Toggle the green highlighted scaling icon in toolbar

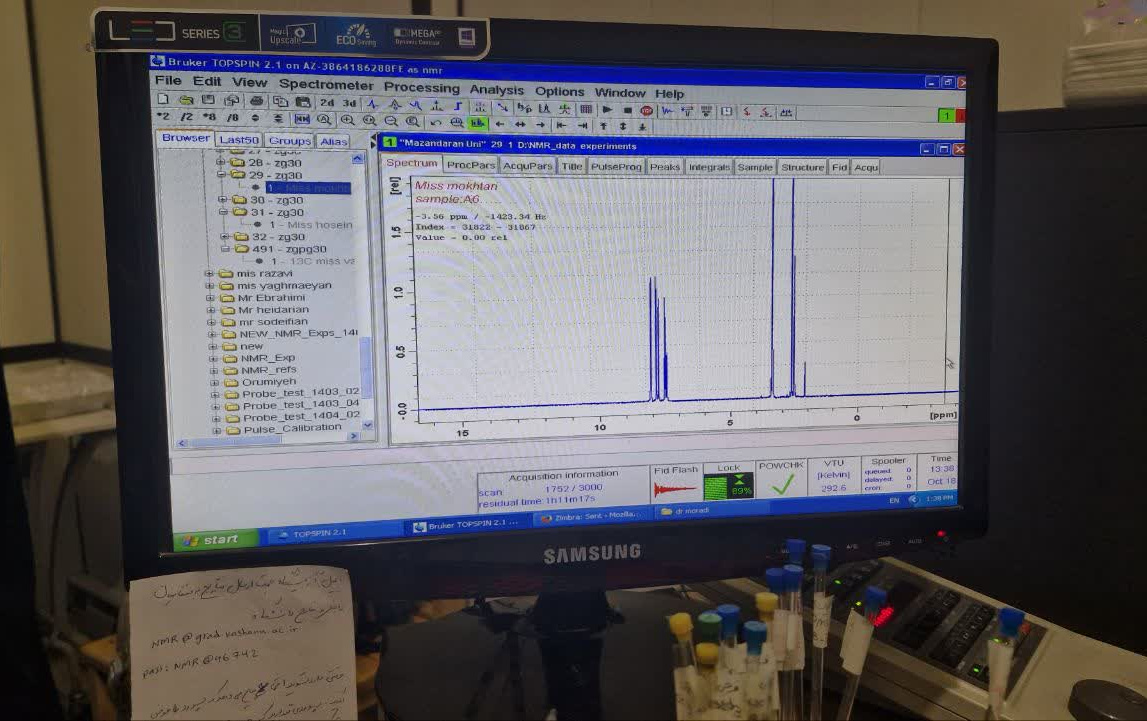tap(478, 123)
